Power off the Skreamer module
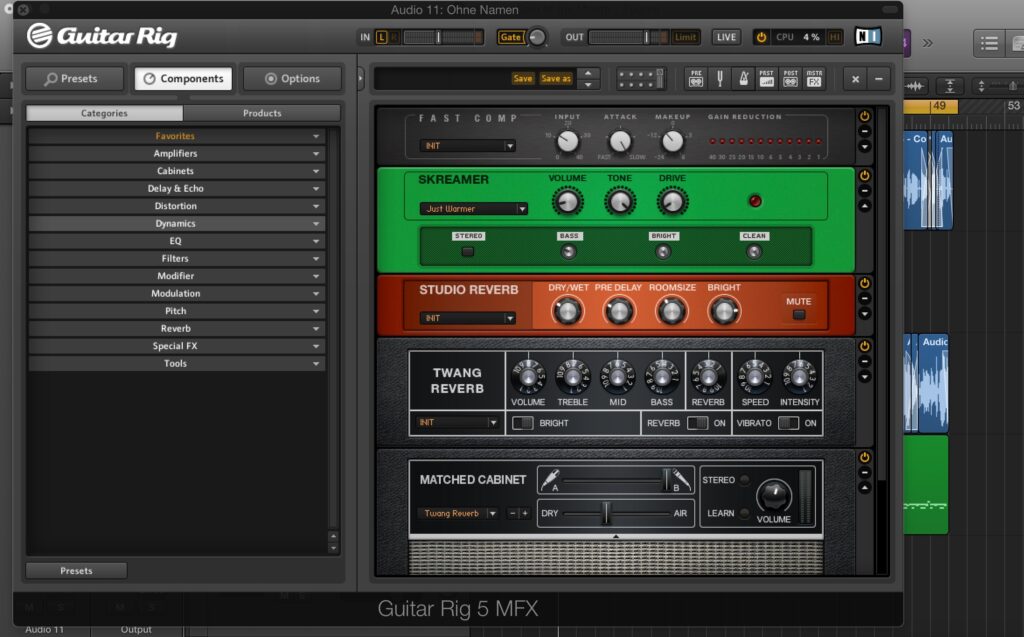The width and height of the screenshot is (1024, 637). (x=865, y=175)
